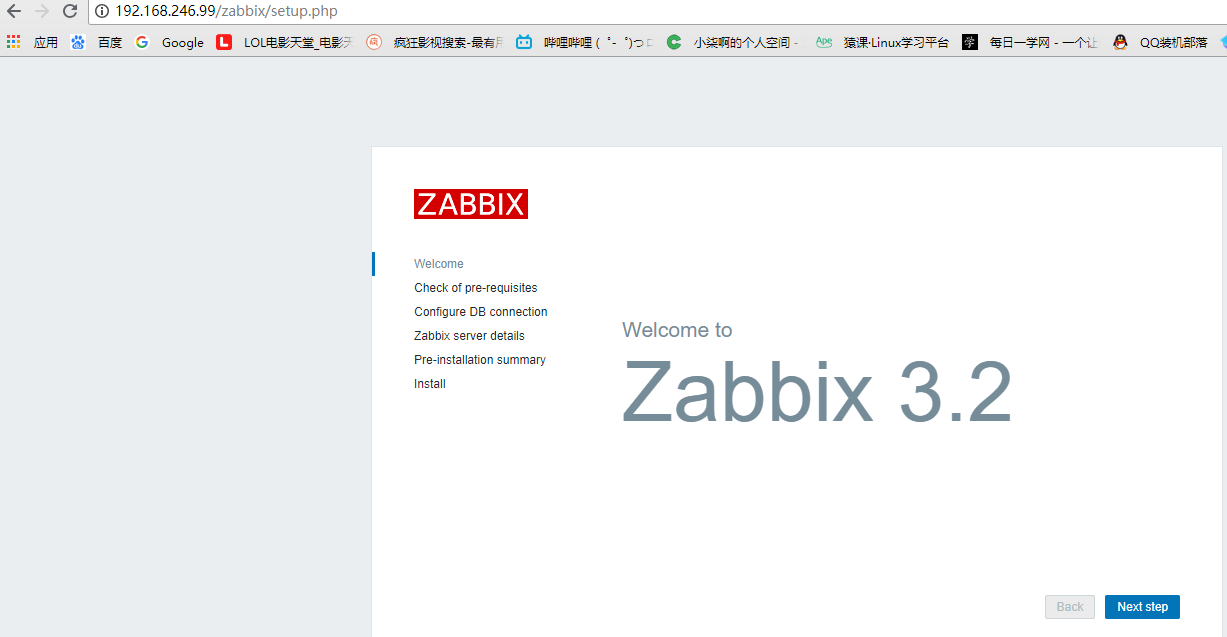The width and height of the screenshot is (1227, 637).
Task: Select Zabbix server details step
Action: 469,336
